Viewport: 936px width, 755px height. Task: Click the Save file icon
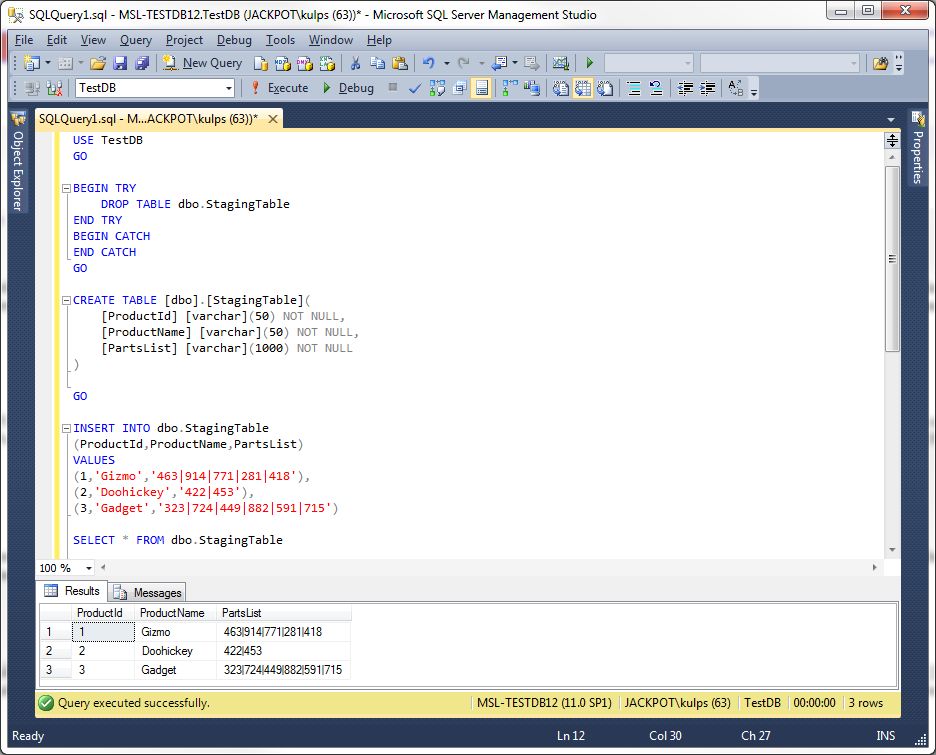pyautogui.click(x=120, y=63)
